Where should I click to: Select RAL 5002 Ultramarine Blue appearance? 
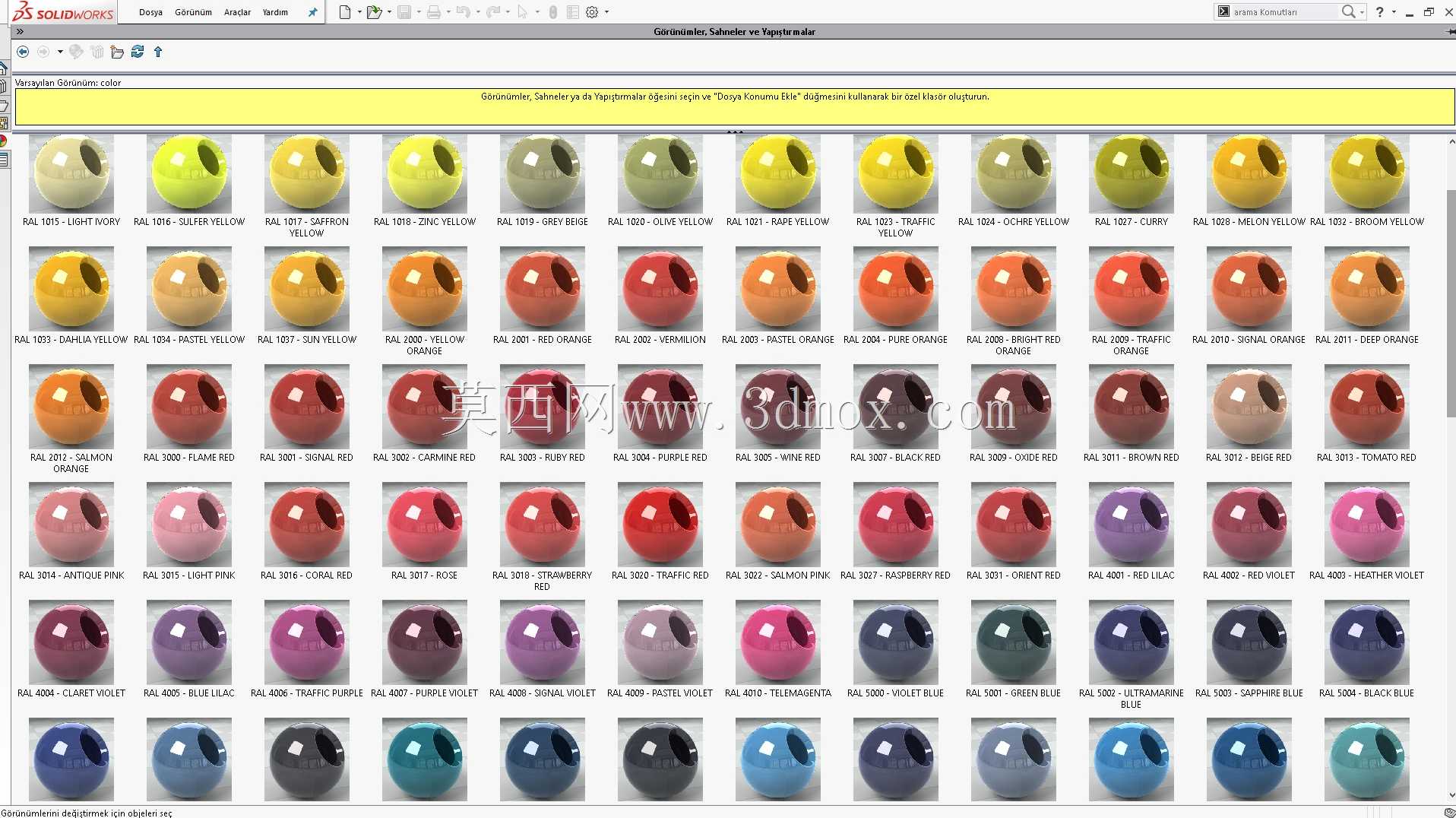point(1132,642)
